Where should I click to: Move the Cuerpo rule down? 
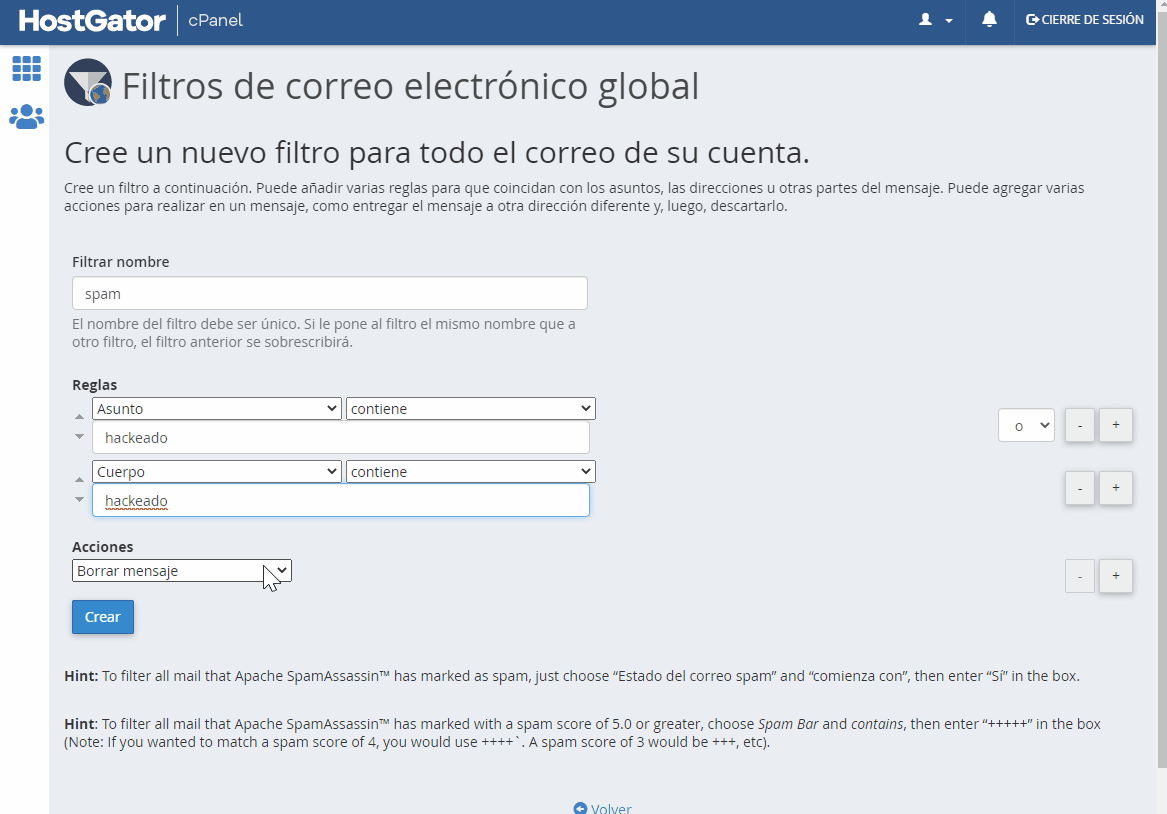tap(80, 499)
